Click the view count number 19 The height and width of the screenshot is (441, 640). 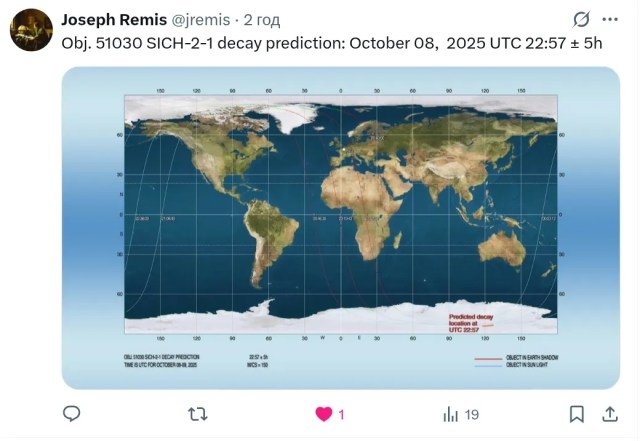[x=472, y=414]
